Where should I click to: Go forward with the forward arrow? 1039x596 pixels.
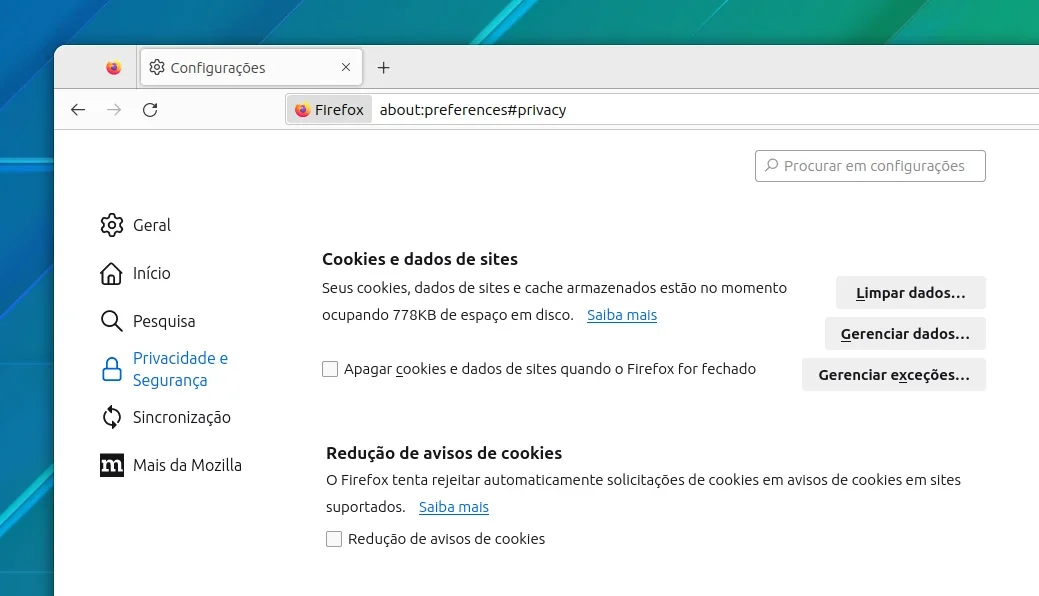114,109
